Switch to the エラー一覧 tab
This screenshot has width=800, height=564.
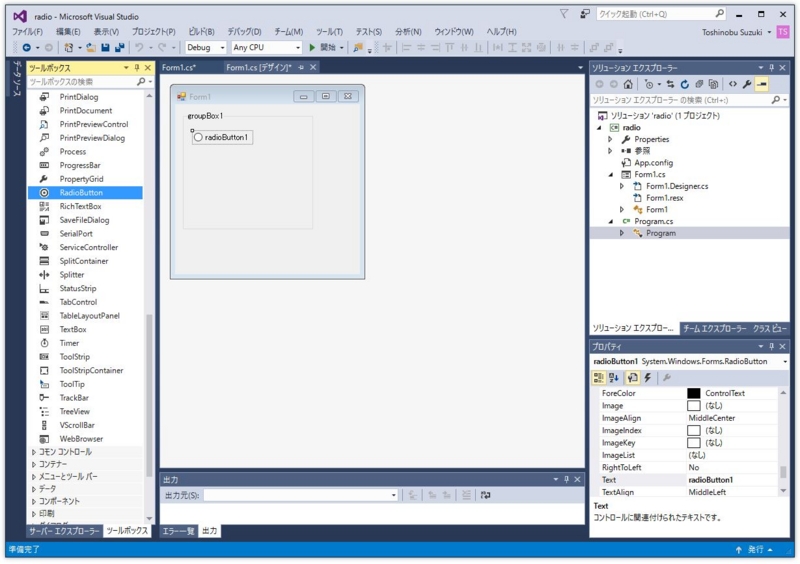(x=178, y=531)
